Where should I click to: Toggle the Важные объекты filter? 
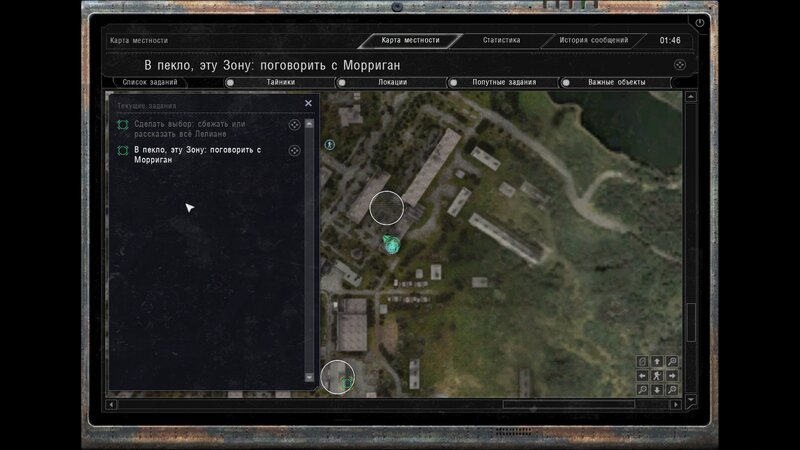[565, 82]
